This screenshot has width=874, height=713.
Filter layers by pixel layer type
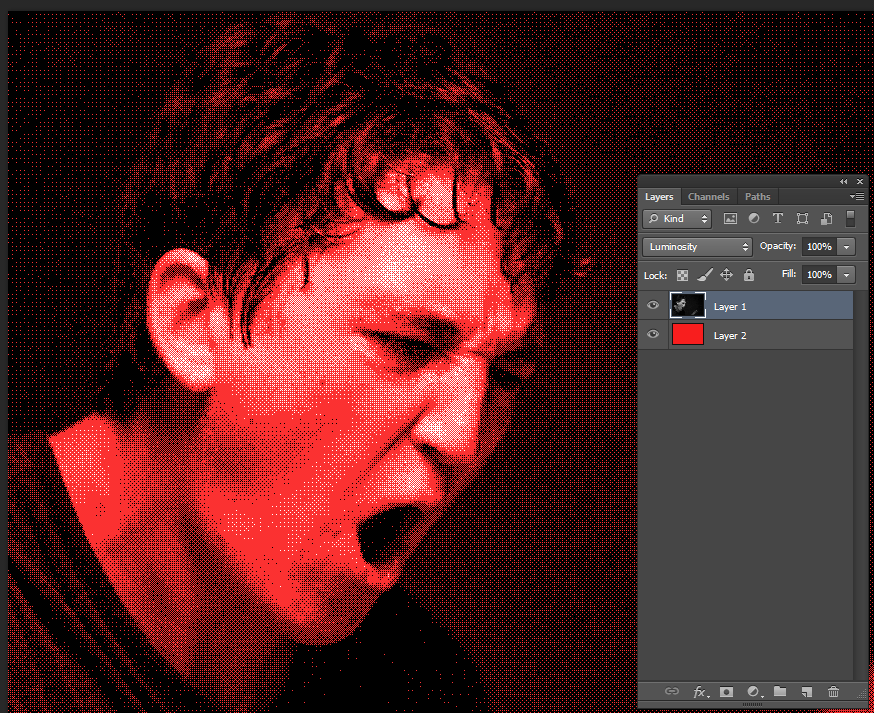[730, 219]
